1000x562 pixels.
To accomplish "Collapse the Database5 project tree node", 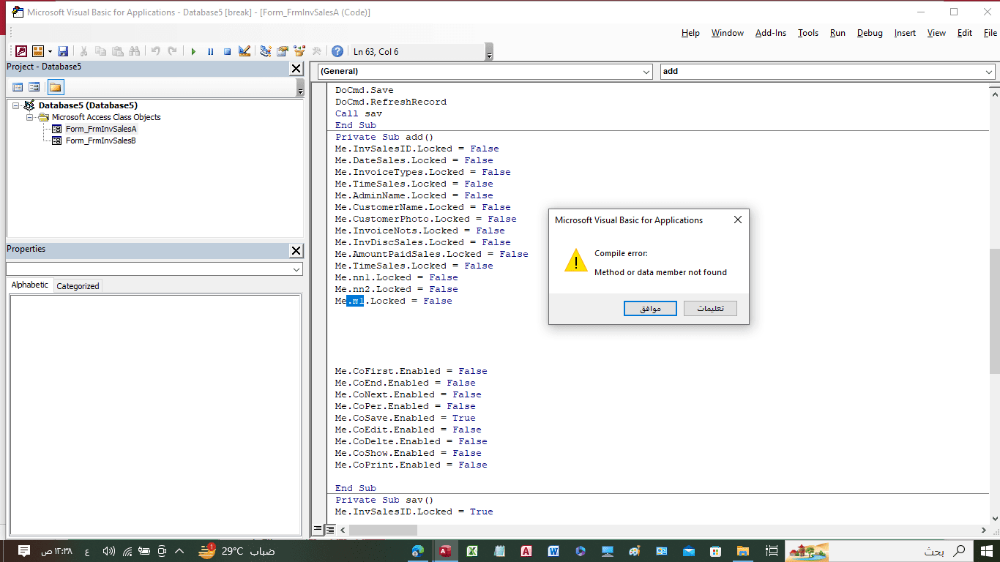I will (16, 105).
